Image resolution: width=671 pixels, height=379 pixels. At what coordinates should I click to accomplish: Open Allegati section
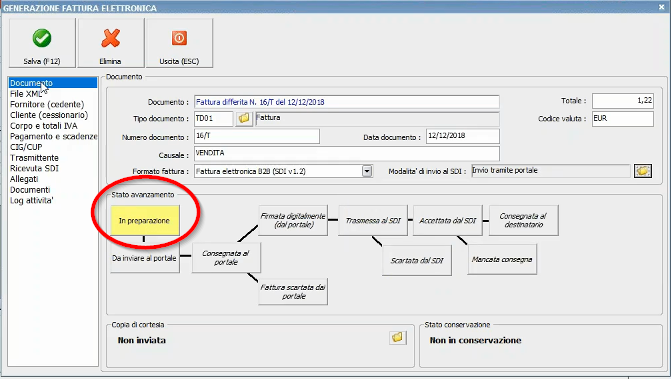click(x=53, y=179)
